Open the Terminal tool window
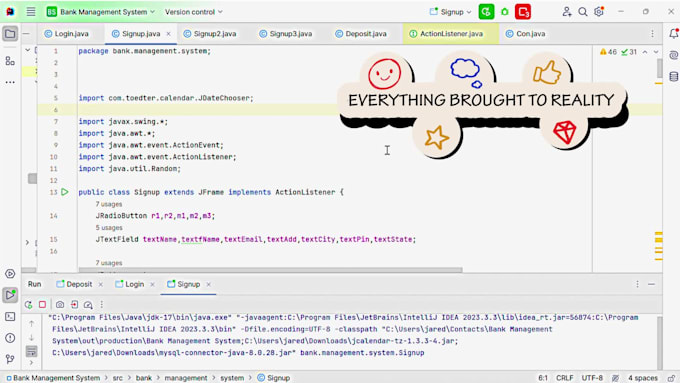This screenshot has height=383, width=680. 10,317
